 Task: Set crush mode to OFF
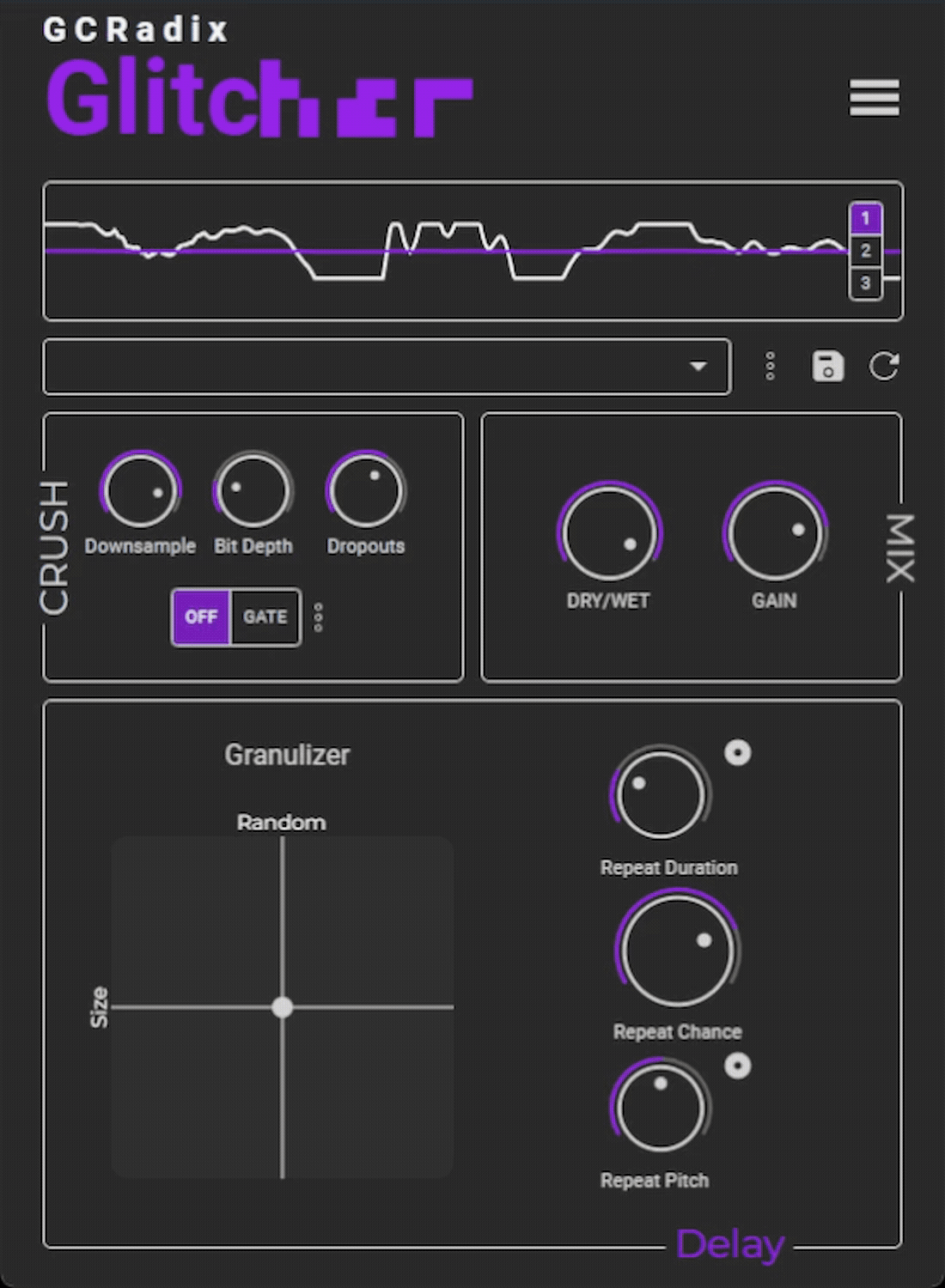(x=201, y=617)
